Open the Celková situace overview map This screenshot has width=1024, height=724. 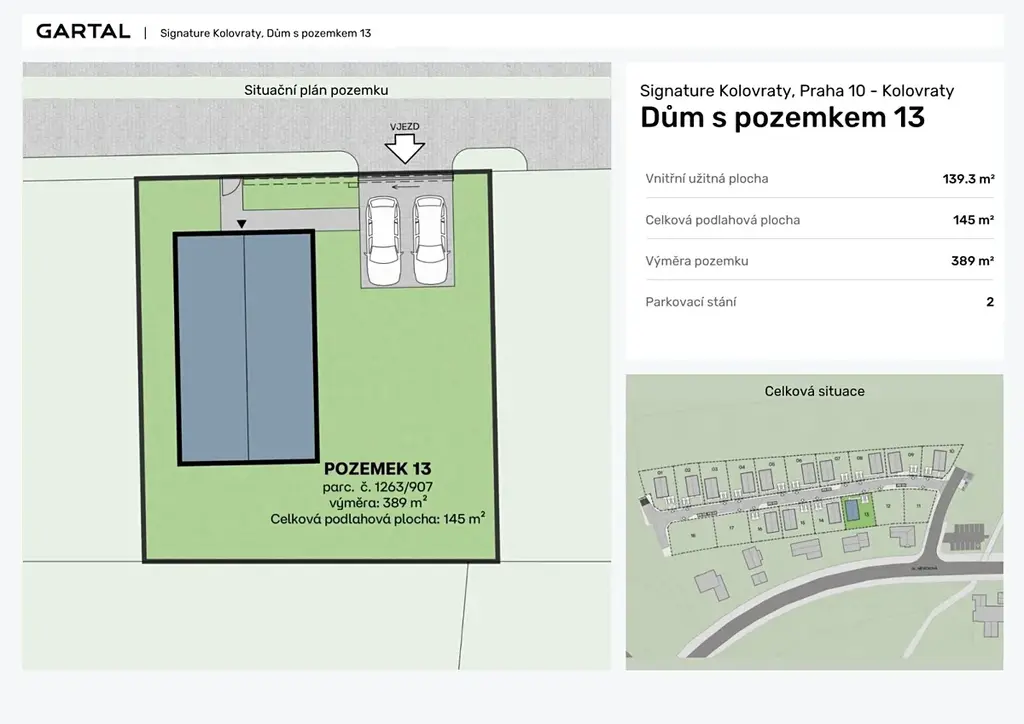[814, 520]
